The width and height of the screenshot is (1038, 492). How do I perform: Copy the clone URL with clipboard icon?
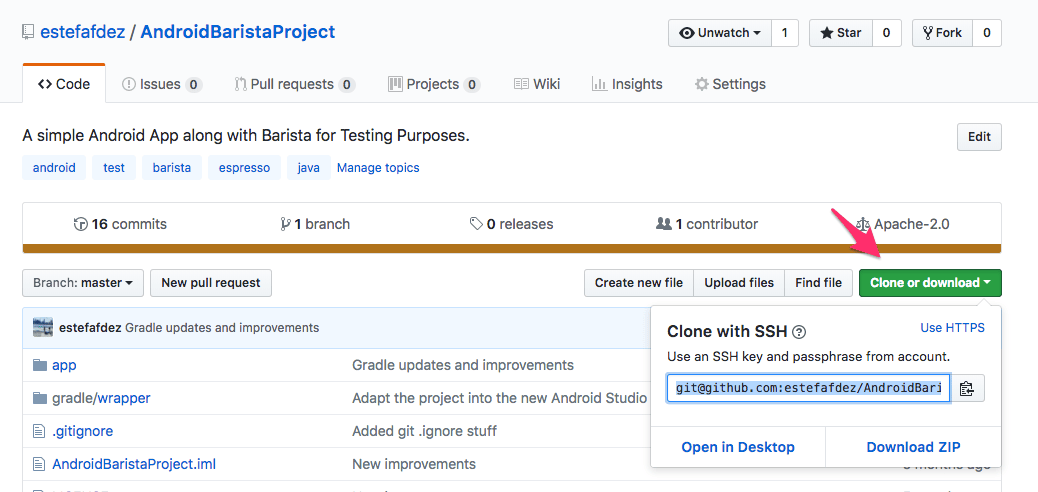(x=967, y=388)
